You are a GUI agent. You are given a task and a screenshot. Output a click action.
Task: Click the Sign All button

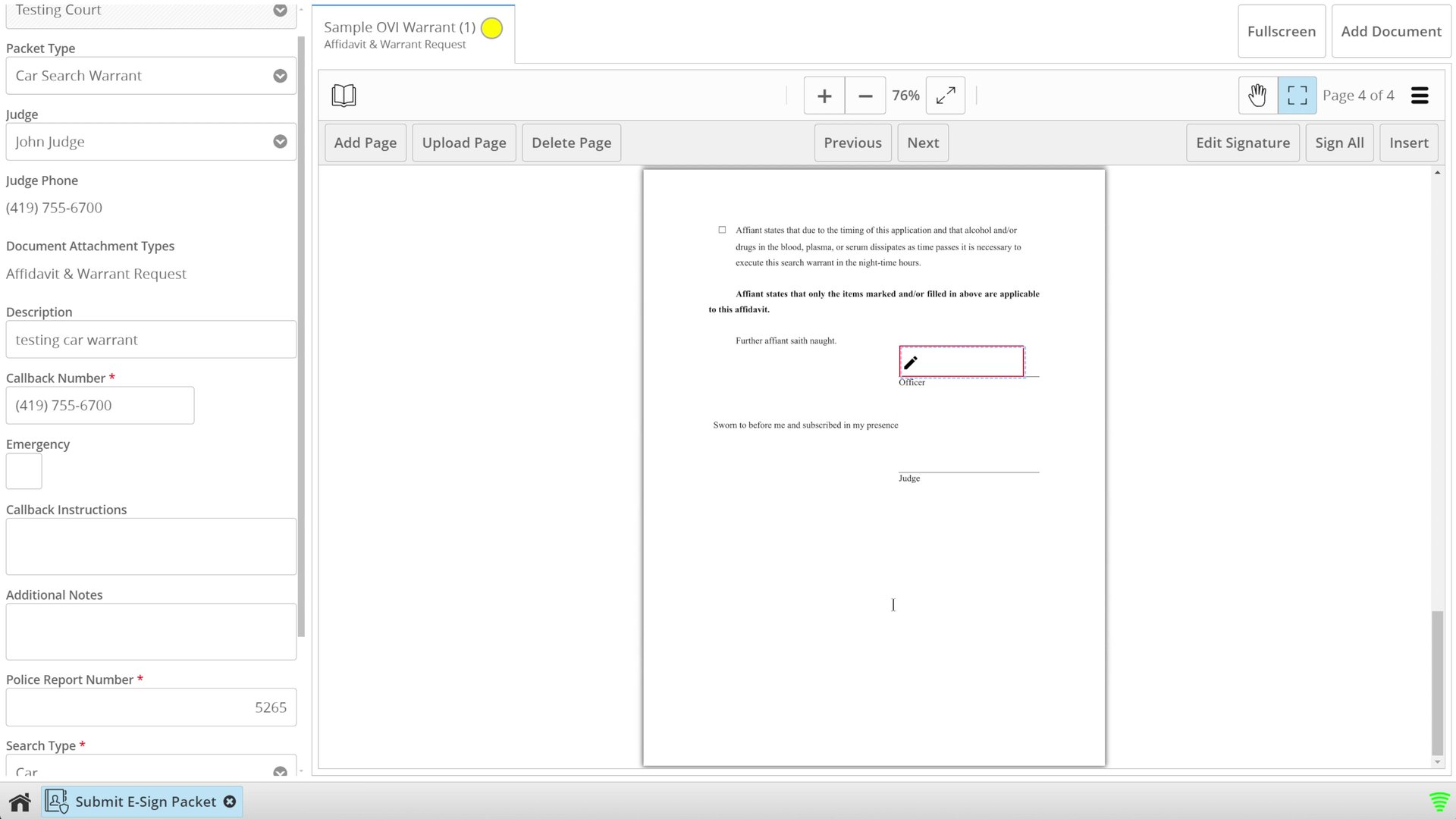tap(1339, 143)
